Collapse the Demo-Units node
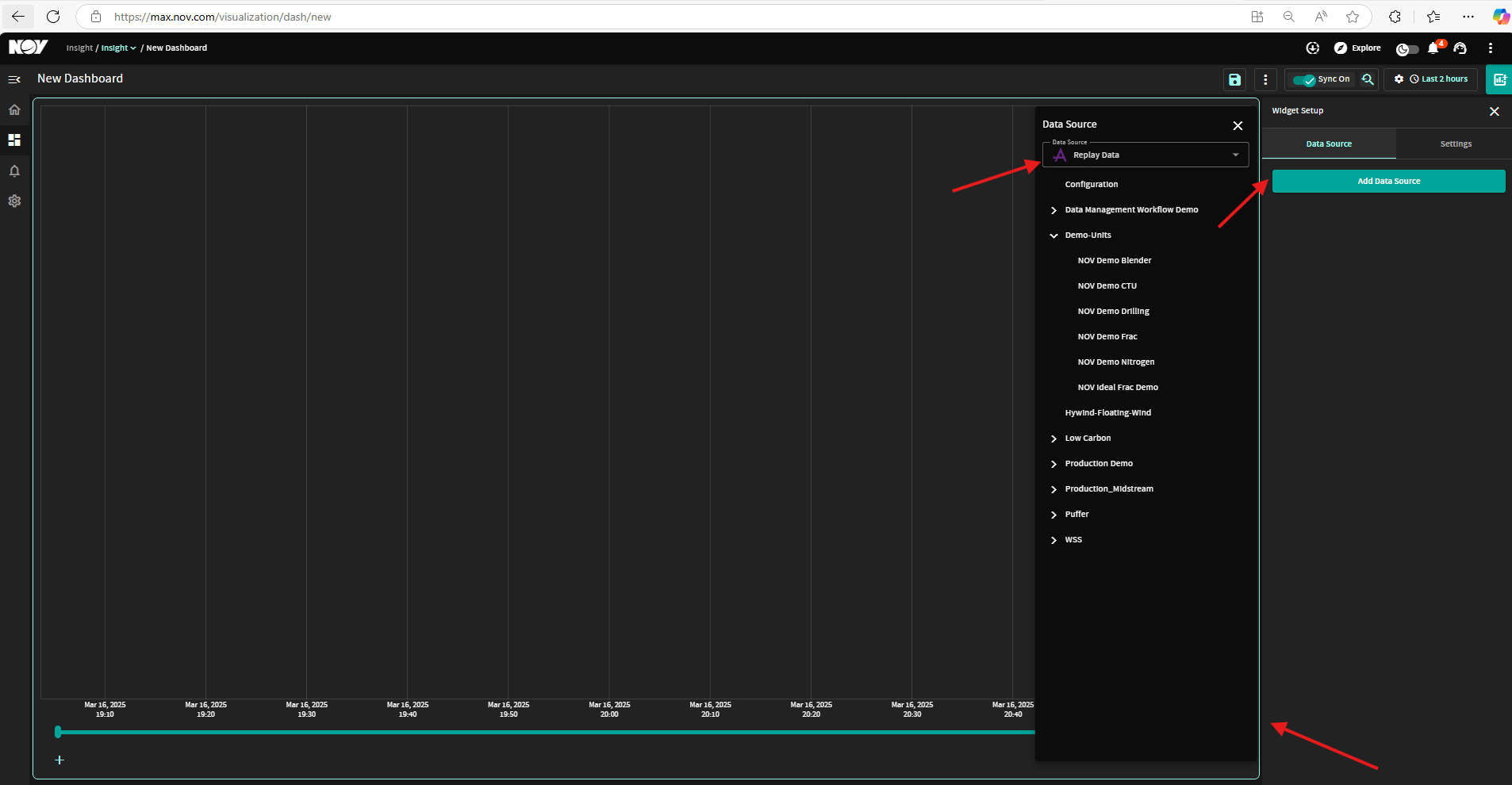Image resolution: width=1512 pixels, height=785 pixels. pyautogui.click(x=1053, y=235)
